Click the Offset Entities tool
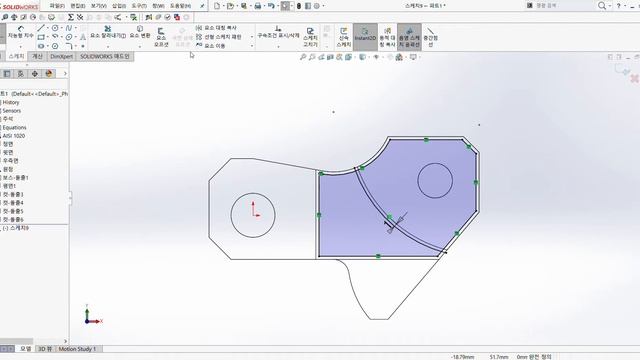 (x=161, y=37)
